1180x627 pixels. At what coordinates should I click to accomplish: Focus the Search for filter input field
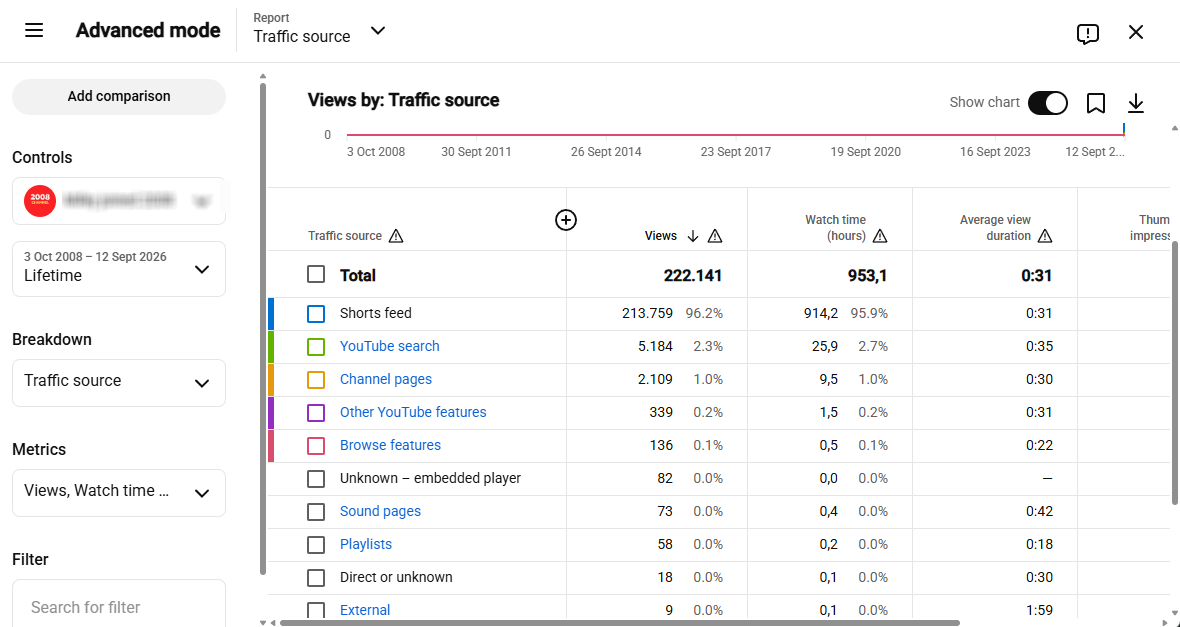(x=119, y=607)
